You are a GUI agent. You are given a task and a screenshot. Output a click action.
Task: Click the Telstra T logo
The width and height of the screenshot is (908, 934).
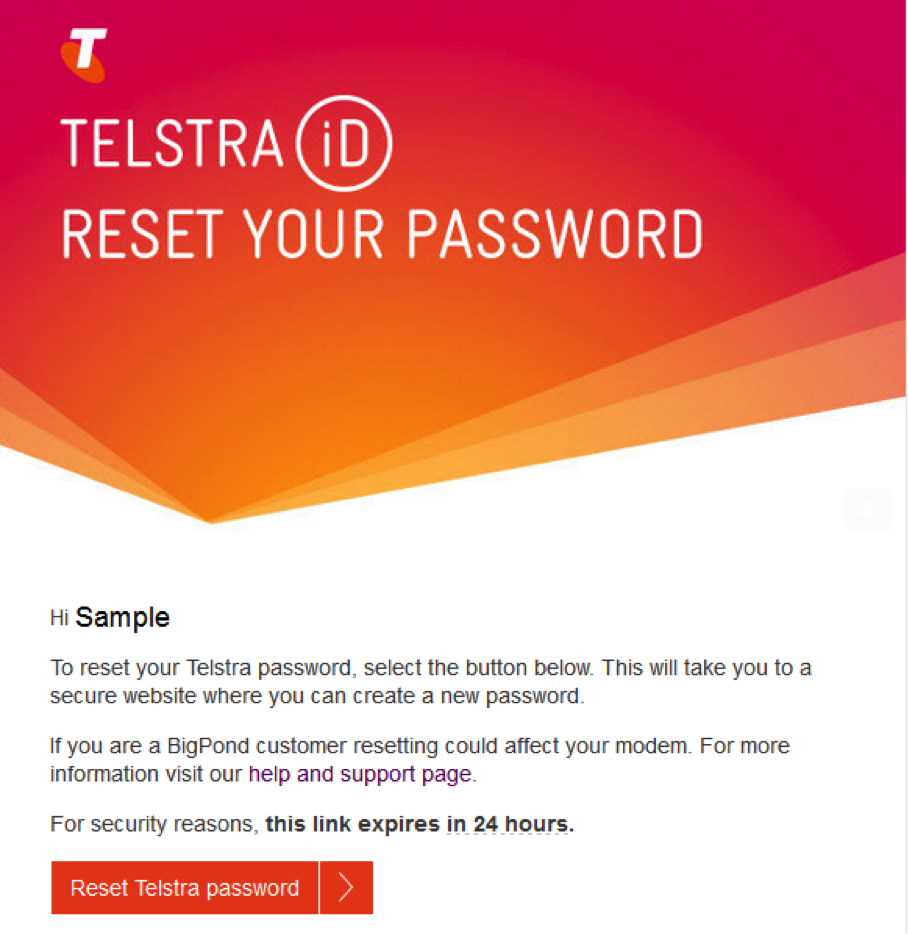[84, 54]
